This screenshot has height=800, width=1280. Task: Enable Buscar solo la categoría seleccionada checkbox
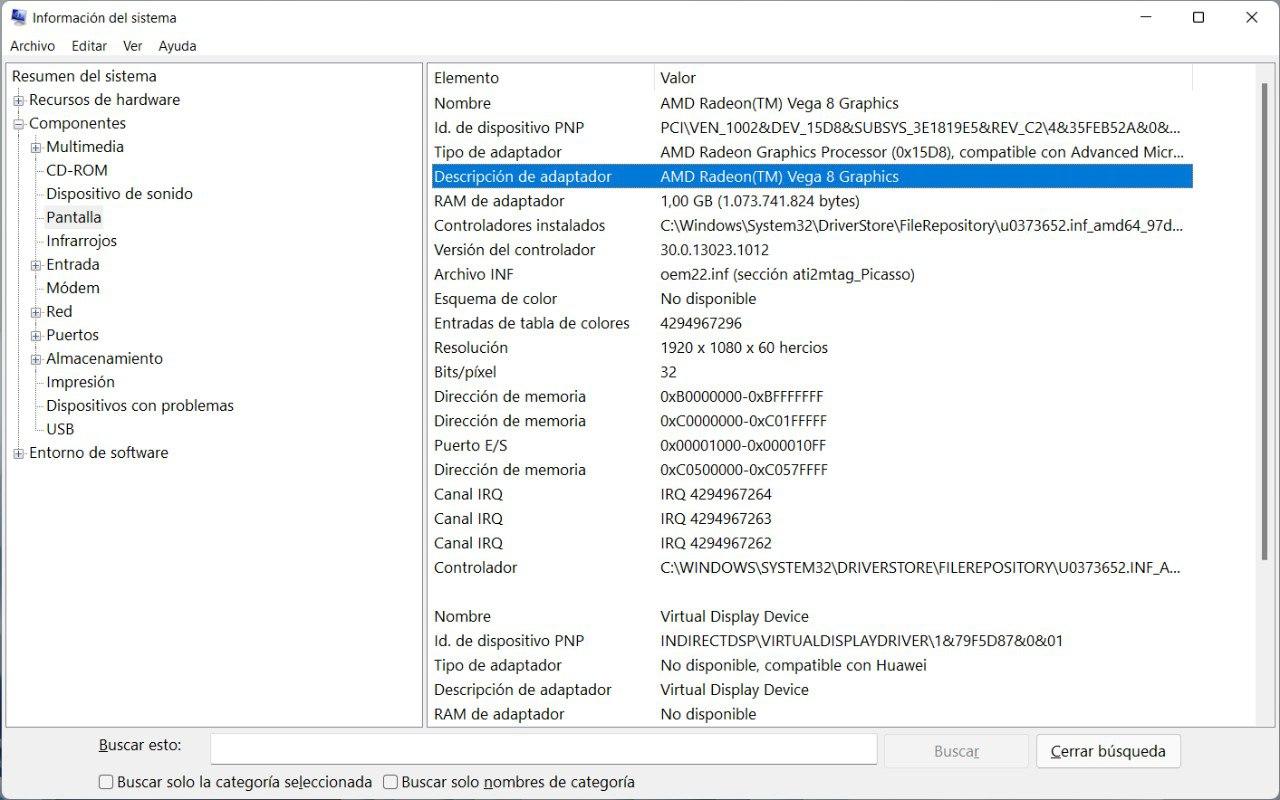(106, 782)
